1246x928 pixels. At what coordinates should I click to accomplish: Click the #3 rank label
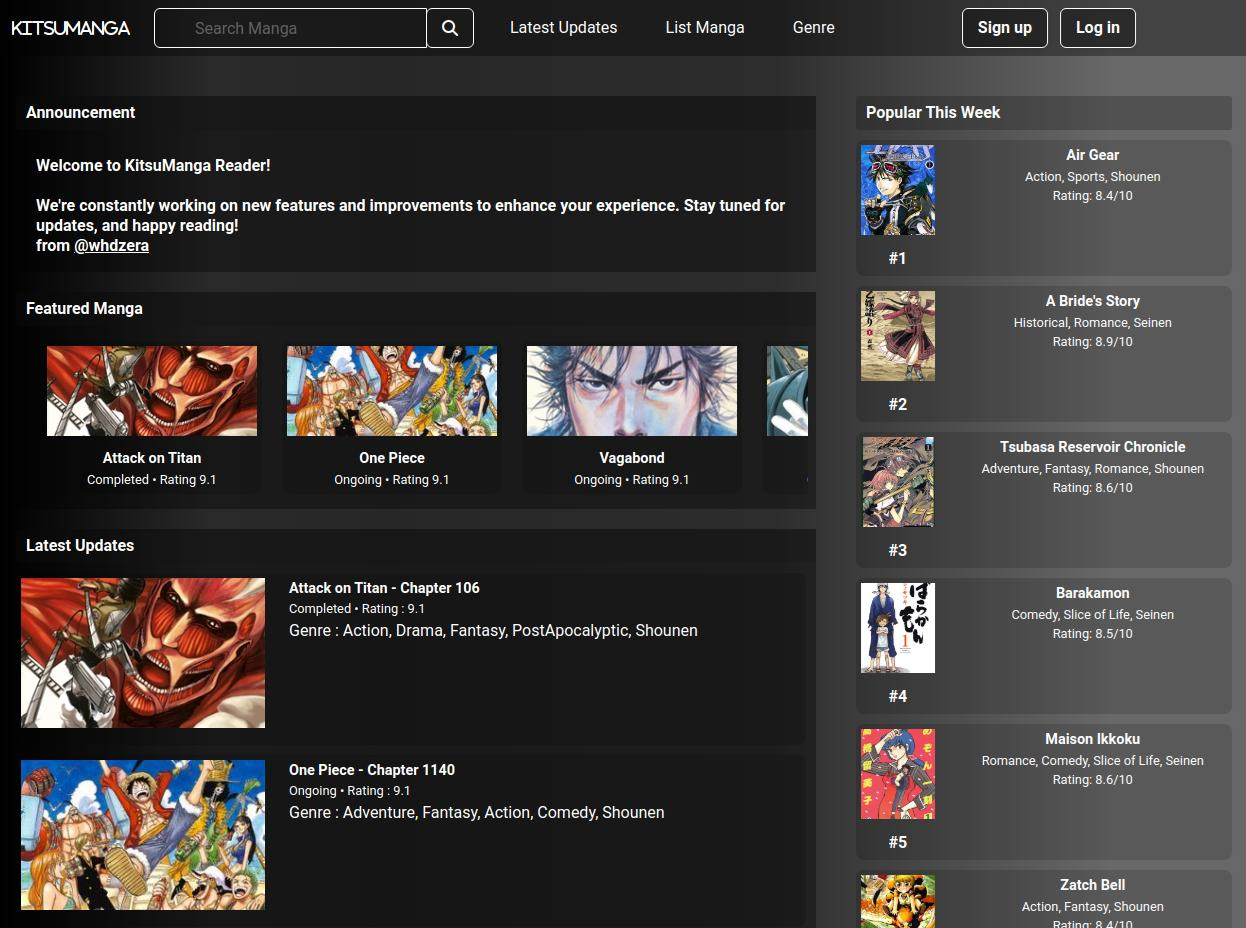coord(898,550)
